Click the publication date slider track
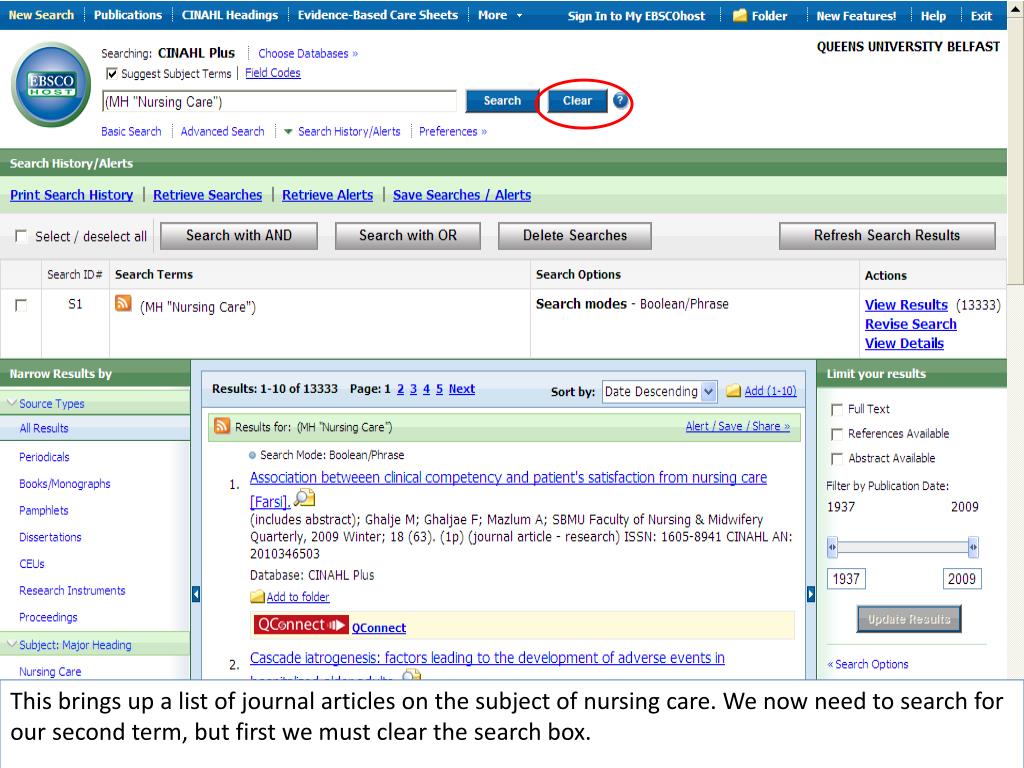The width and height of the screenshot is (1024, 768). click(903, 547)
